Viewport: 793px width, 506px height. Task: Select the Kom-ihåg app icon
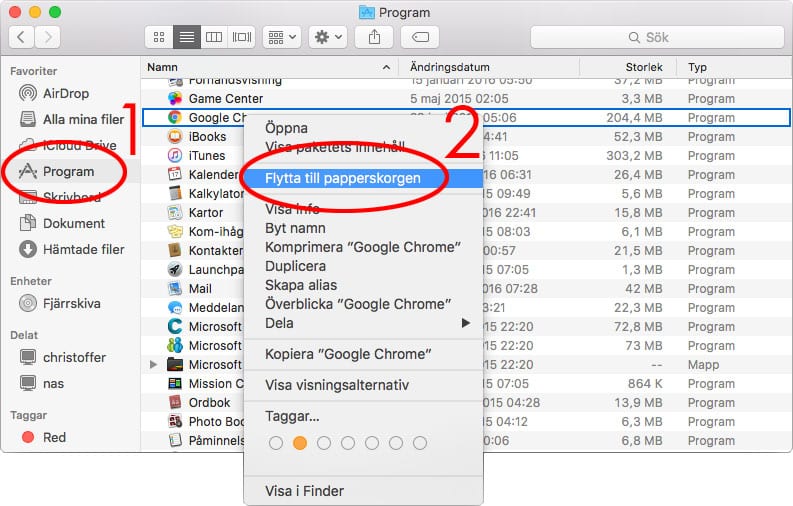[x=175, y=232]
